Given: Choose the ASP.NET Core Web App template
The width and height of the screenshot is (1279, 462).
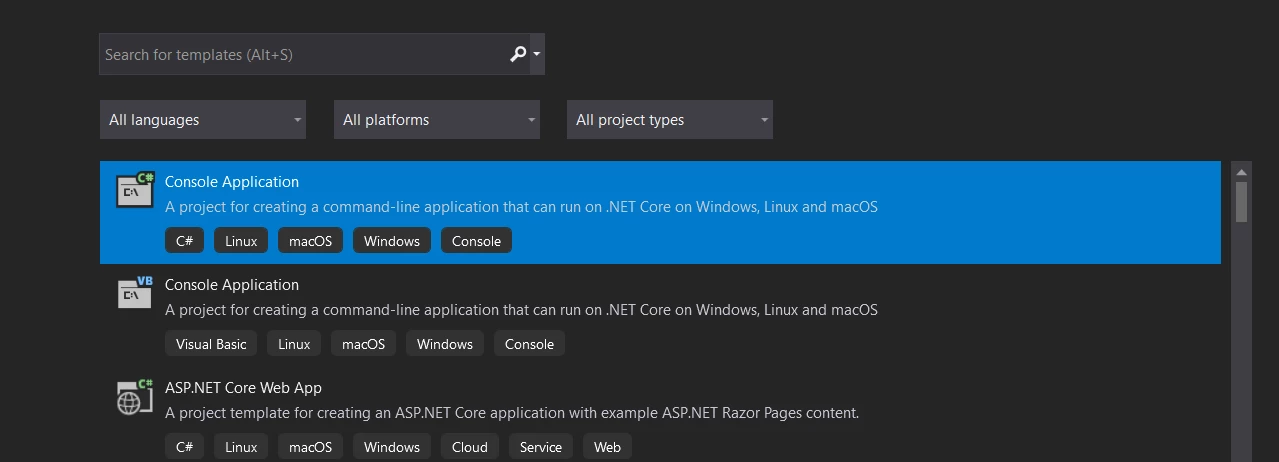Looking at the screenshot, I should pos(243,388).
